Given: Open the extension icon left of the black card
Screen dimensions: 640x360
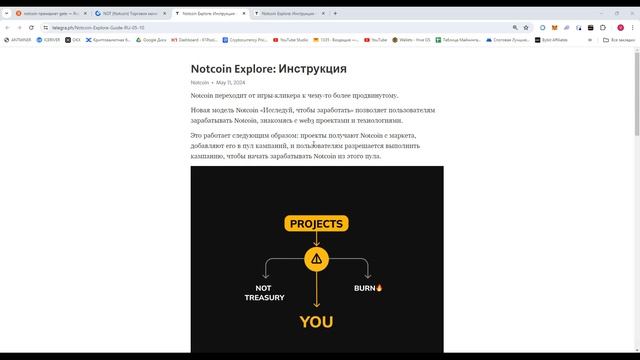Looking at the screenshot, I should tap(579, 28).
